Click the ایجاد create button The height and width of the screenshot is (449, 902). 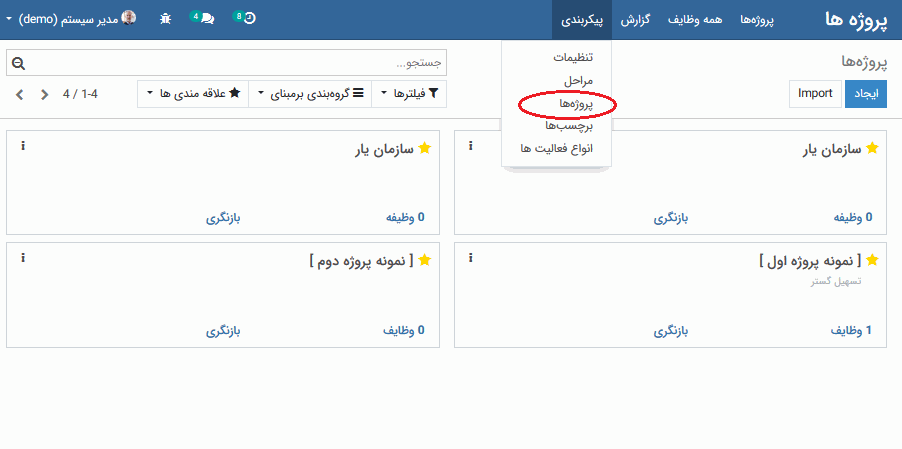[x=866, y=94]
